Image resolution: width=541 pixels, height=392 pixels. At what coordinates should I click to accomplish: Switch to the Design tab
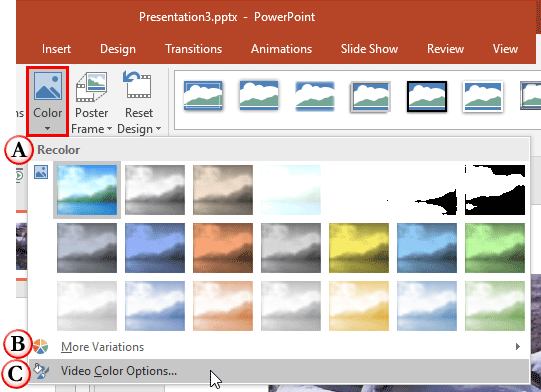pyautogui.click(x=118, y=49)
